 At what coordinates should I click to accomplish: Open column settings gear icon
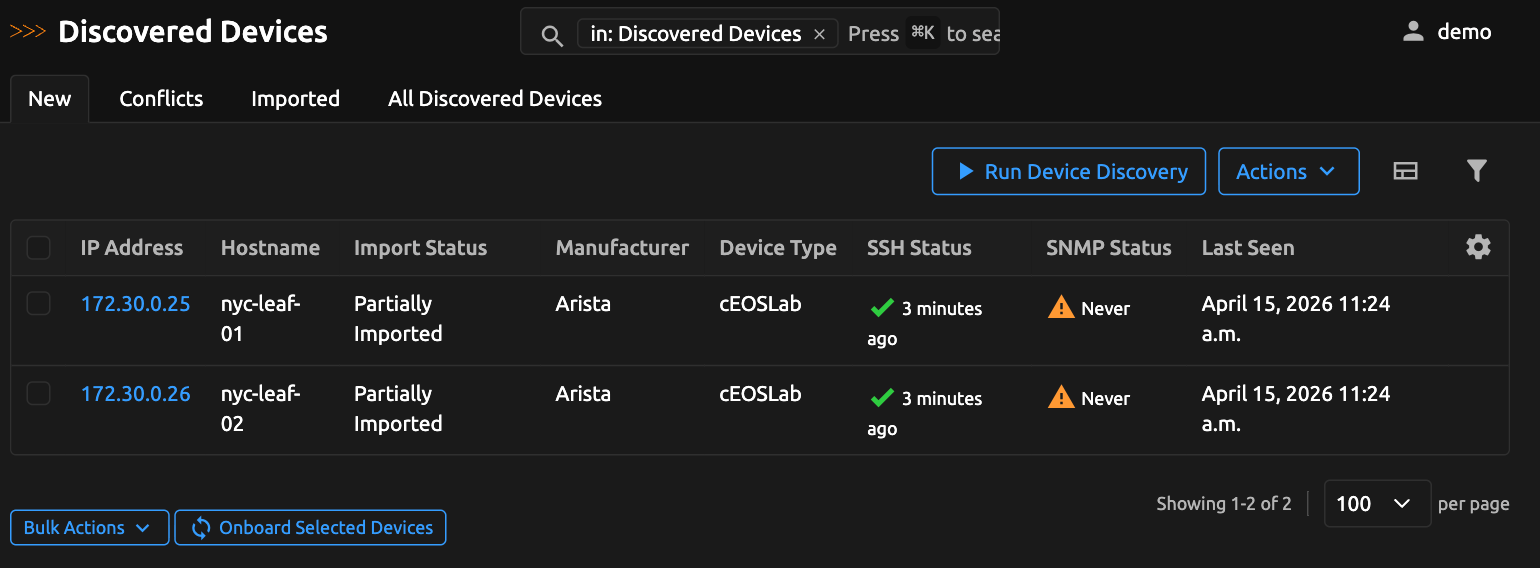pyautogui.click(x=1478, y=247)
